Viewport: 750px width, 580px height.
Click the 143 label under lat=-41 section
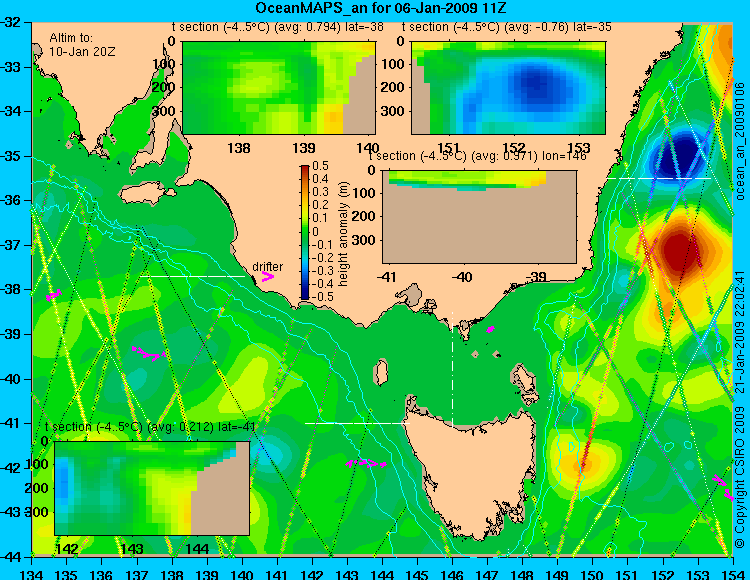pos(132,549)
